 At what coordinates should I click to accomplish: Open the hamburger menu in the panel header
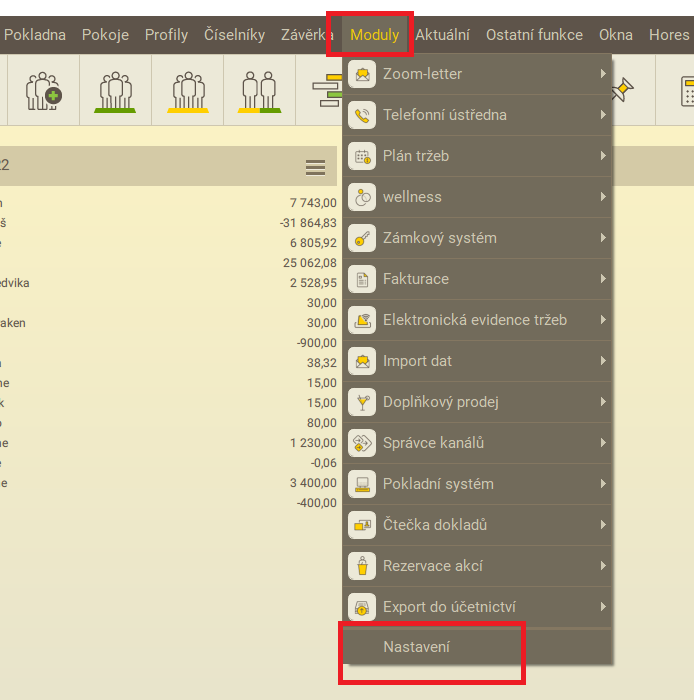click(315, 167)
